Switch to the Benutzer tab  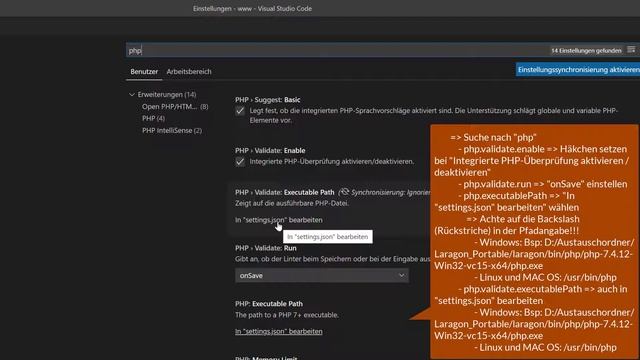(x=144, y=71)
